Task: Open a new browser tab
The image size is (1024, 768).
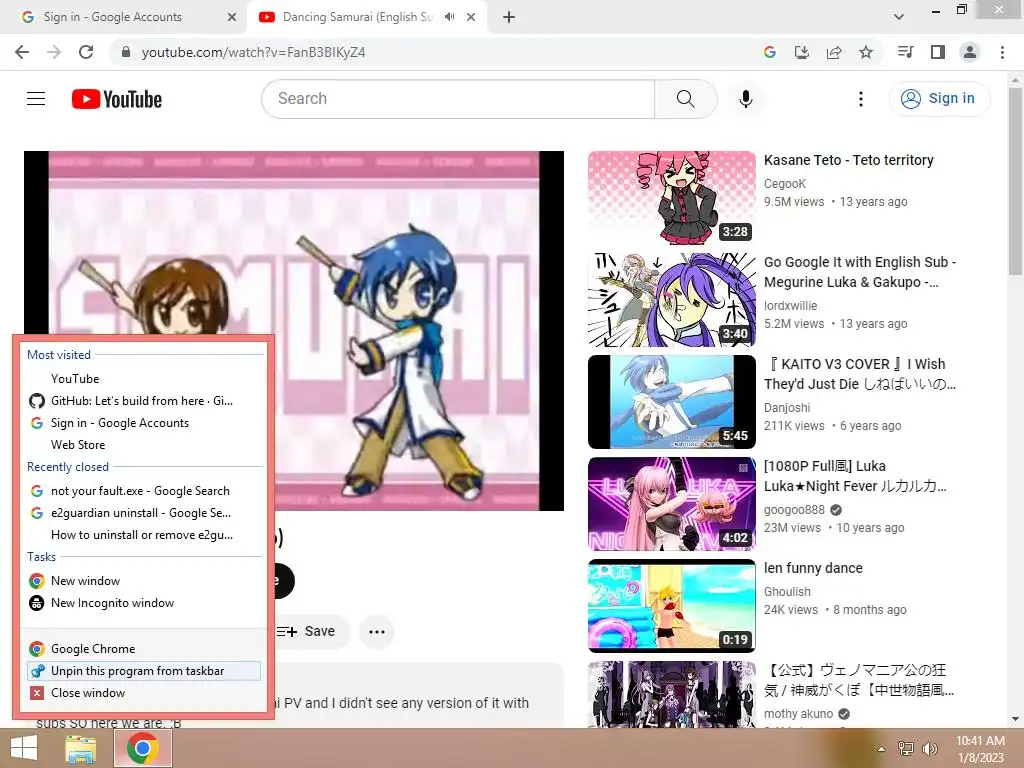Action: [509, 17]
